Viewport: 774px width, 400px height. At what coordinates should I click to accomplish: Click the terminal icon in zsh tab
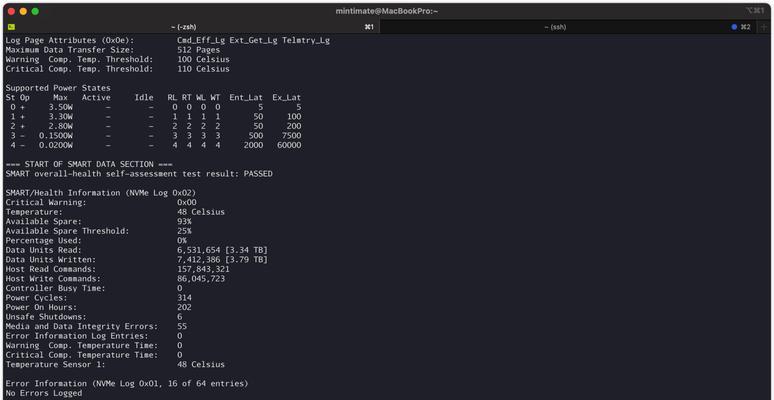11,27
